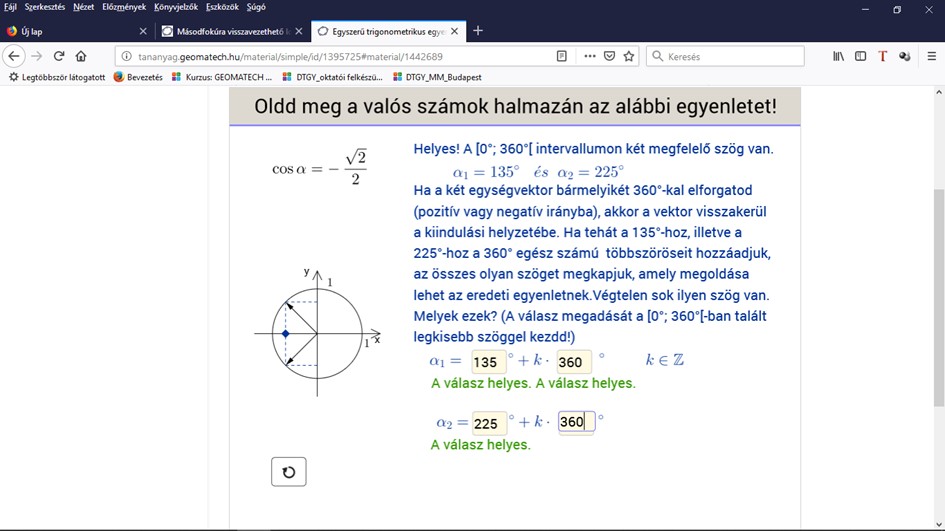Click the extension icon beside the red T
Image resolution: width=945 pixels, height=531 pixels.
click(x=904, y=56)
